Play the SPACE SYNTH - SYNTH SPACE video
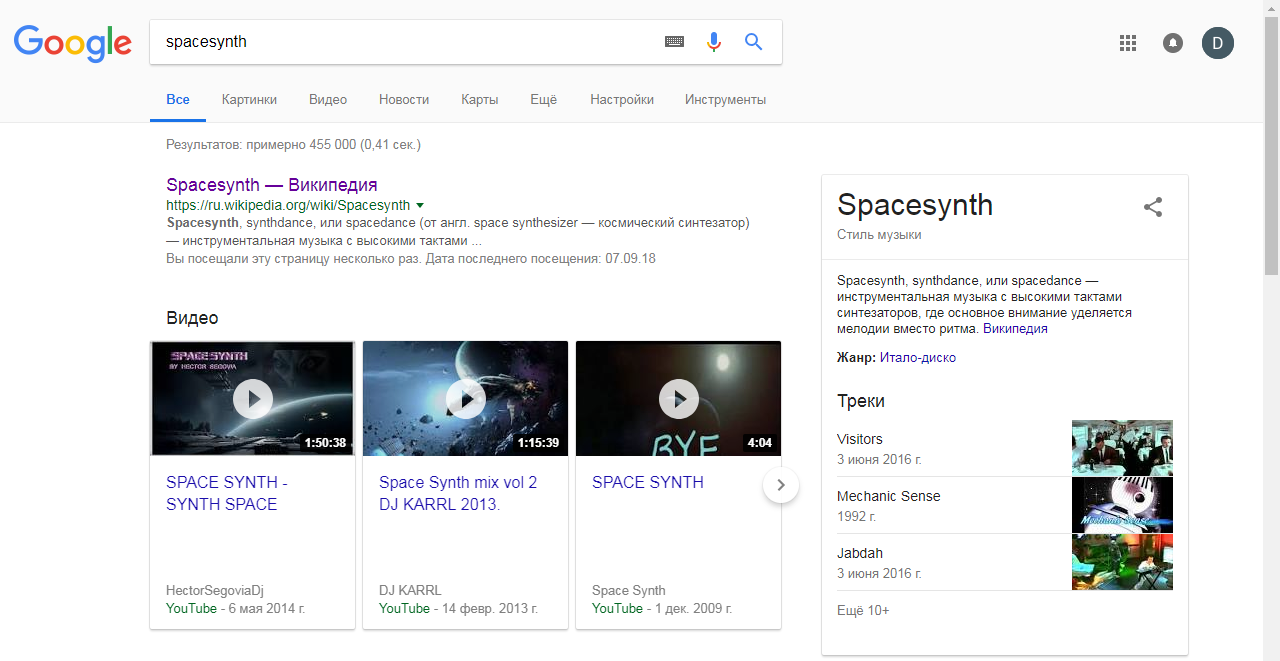The image size is (1280, 661). pos(253,399)
